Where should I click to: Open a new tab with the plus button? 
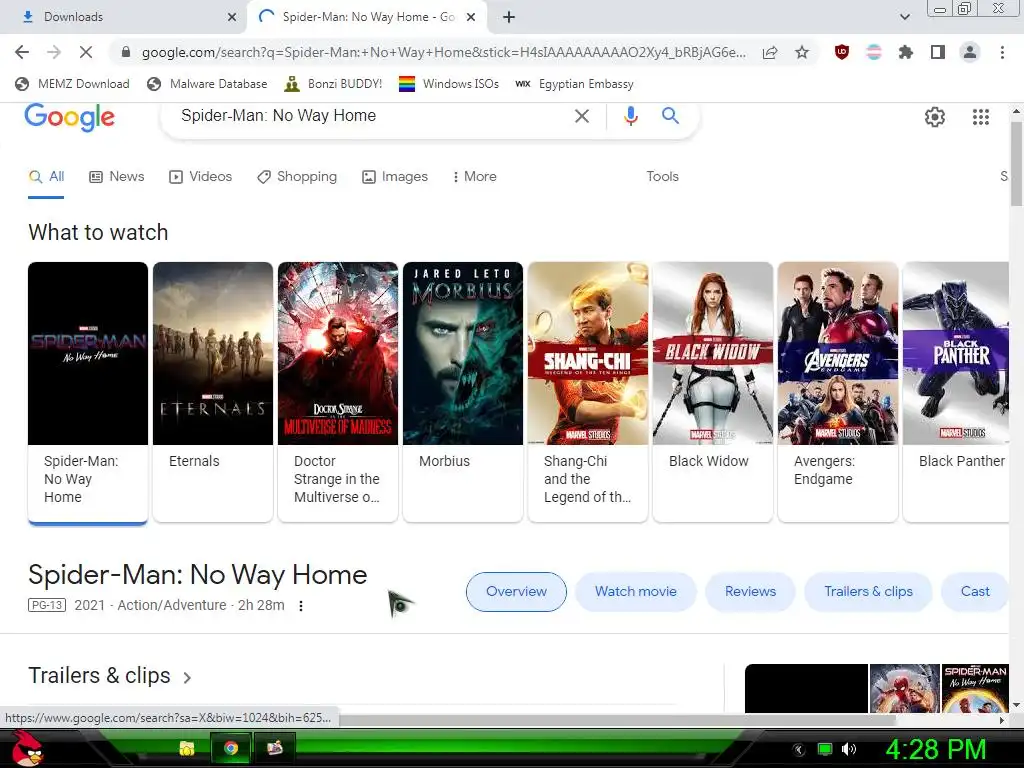coord(509,17)
